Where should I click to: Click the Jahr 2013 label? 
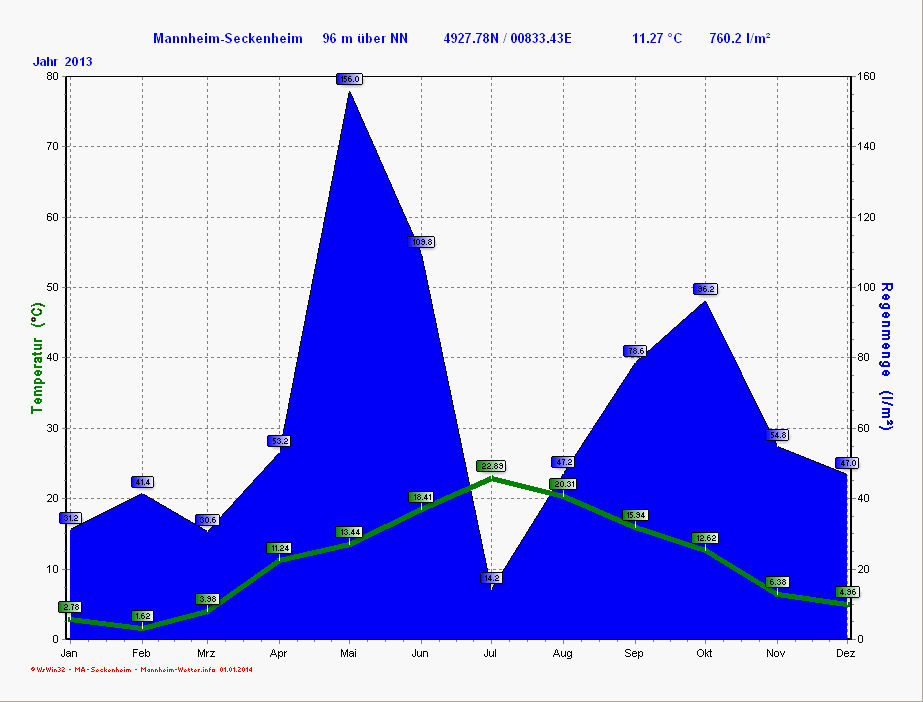pos(63,61)
